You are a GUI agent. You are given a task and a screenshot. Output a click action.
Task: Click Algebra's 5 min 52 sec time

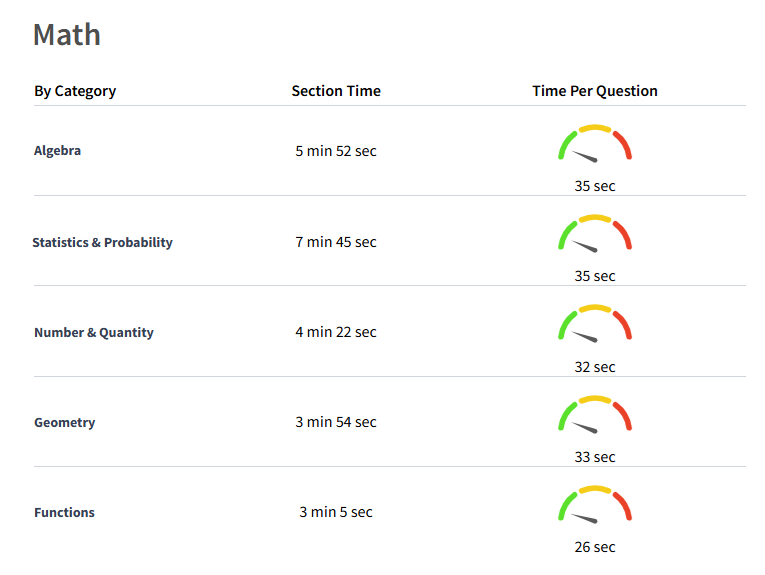coord(336,151)
